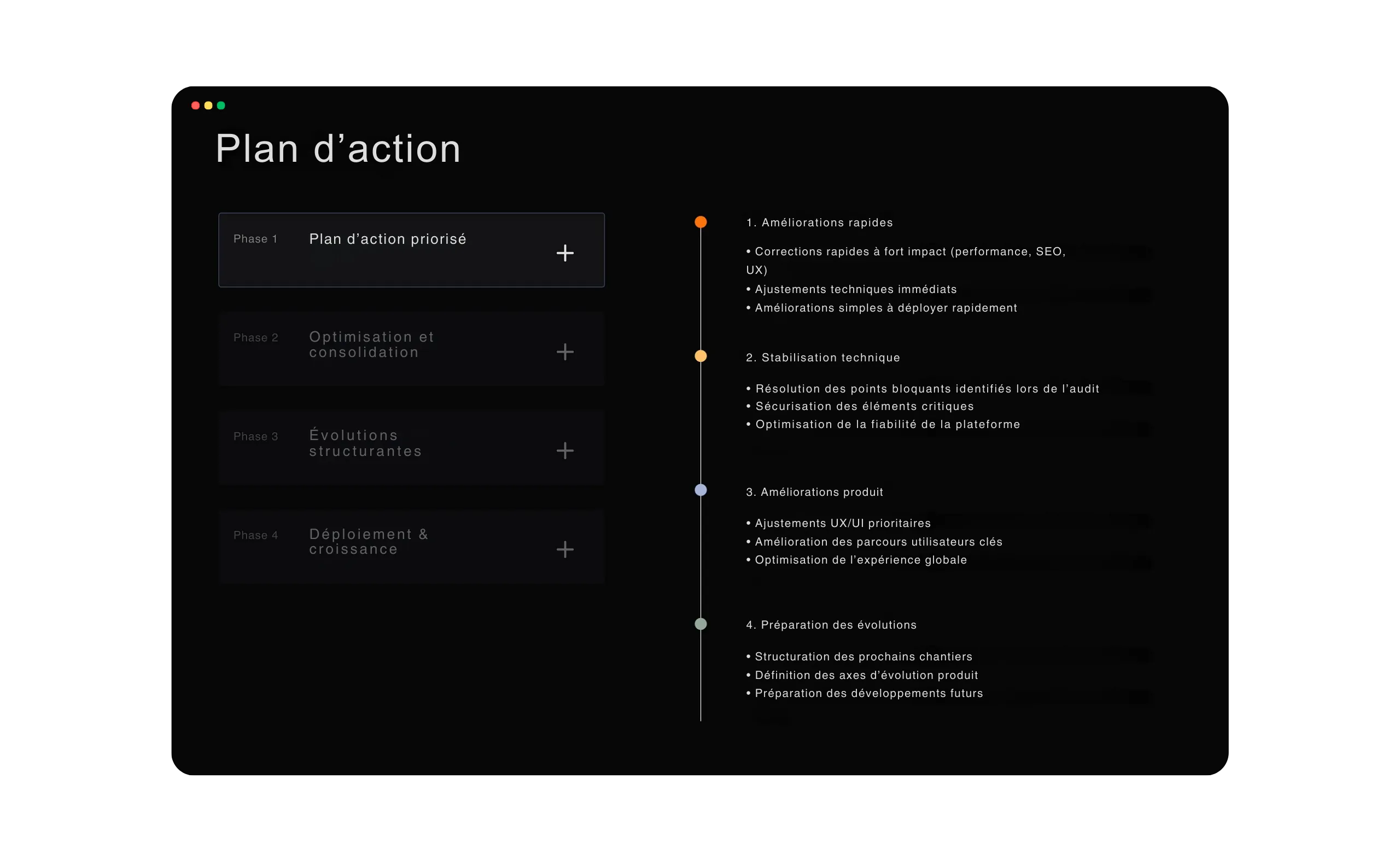Click the yellow Stabilisation technique timeline dot

pyautogui.click(x=701, y=356)
